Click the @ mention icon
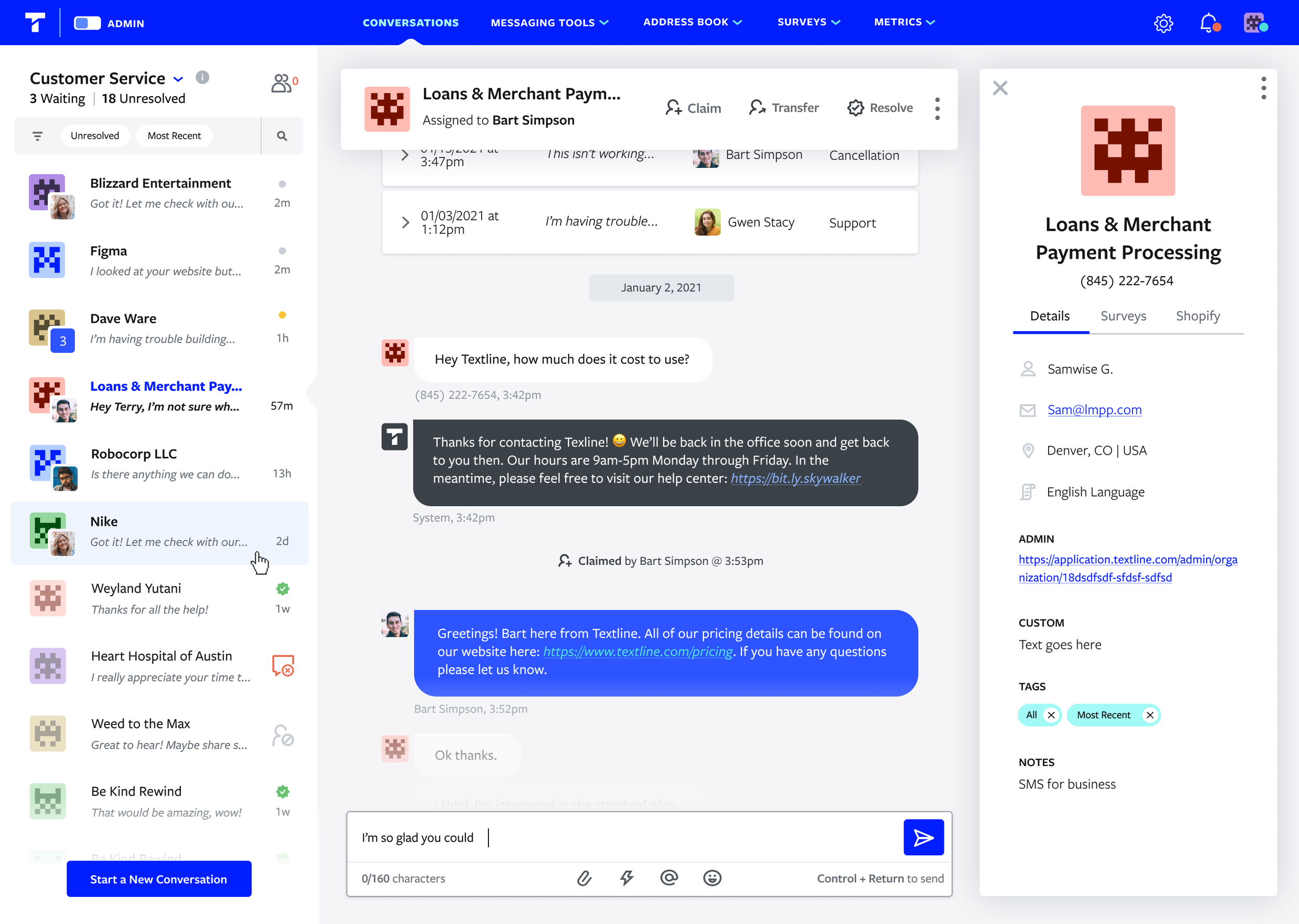This screenshot has width=1299, height=924. coord(669,878)
